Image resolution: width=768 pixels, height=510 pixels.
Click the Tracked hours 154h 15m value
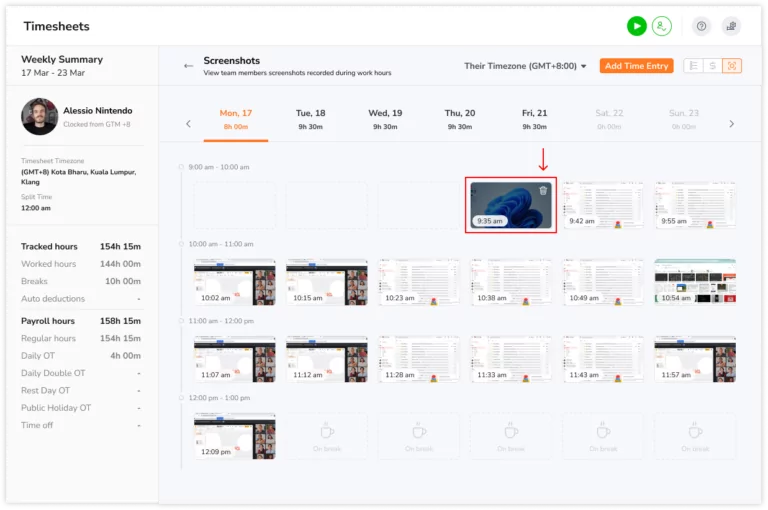[x=120, y=246]
